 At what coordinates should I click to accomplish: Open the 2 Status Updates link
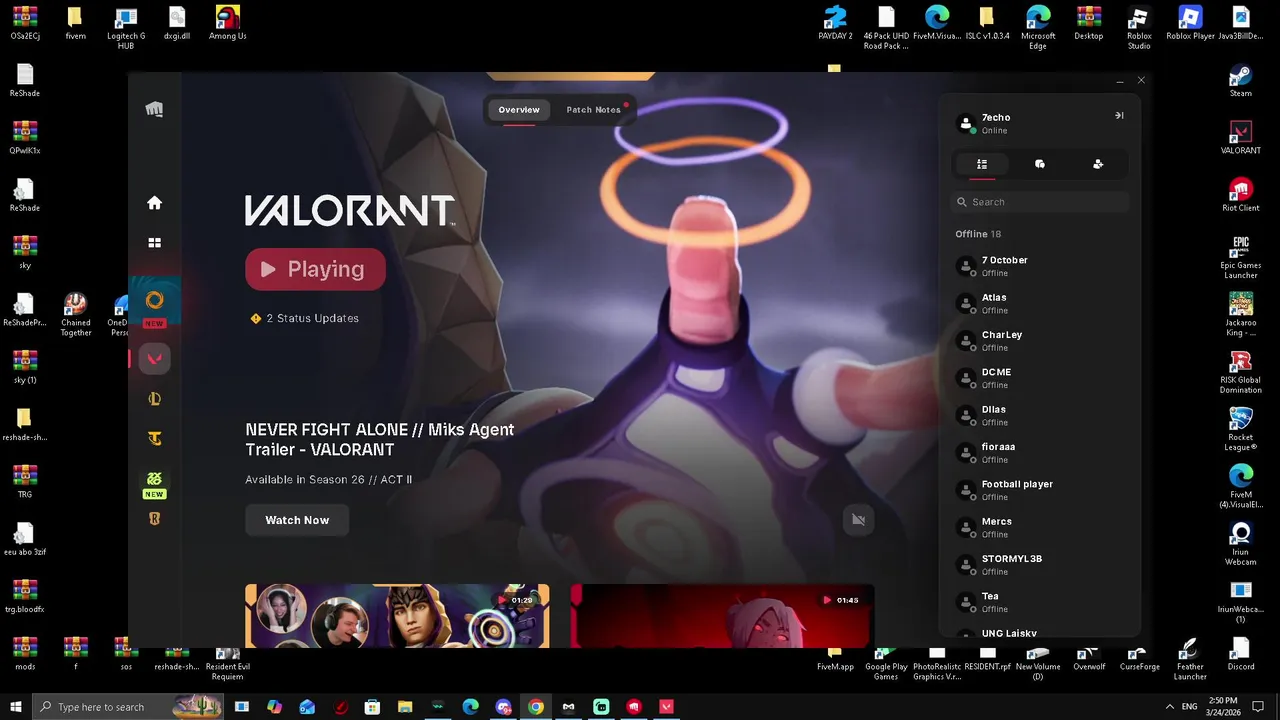[304, 318]
